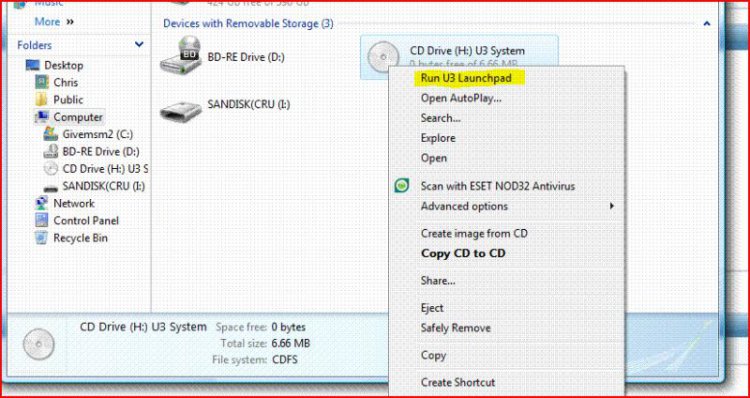Click the Folders pane header
The width and height of the screenshot is (750, 398).
coord(34,45)
